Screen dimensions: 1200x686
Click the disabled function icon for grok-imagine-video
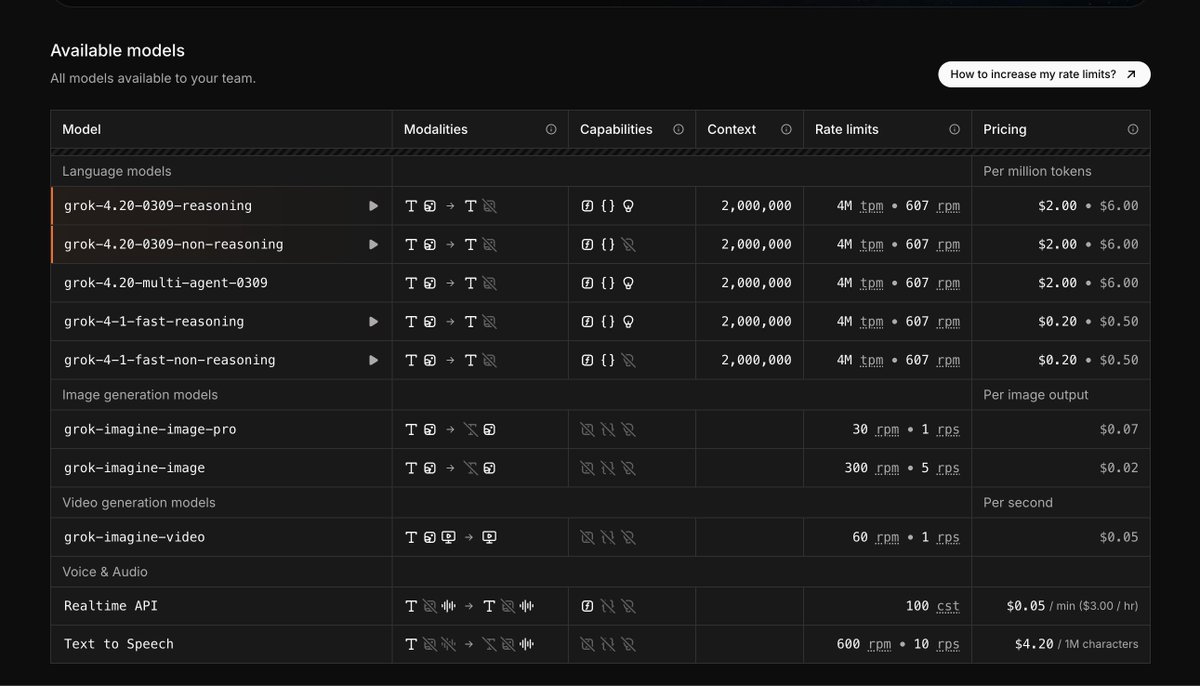pyautogui.click(x=587, y=537)
